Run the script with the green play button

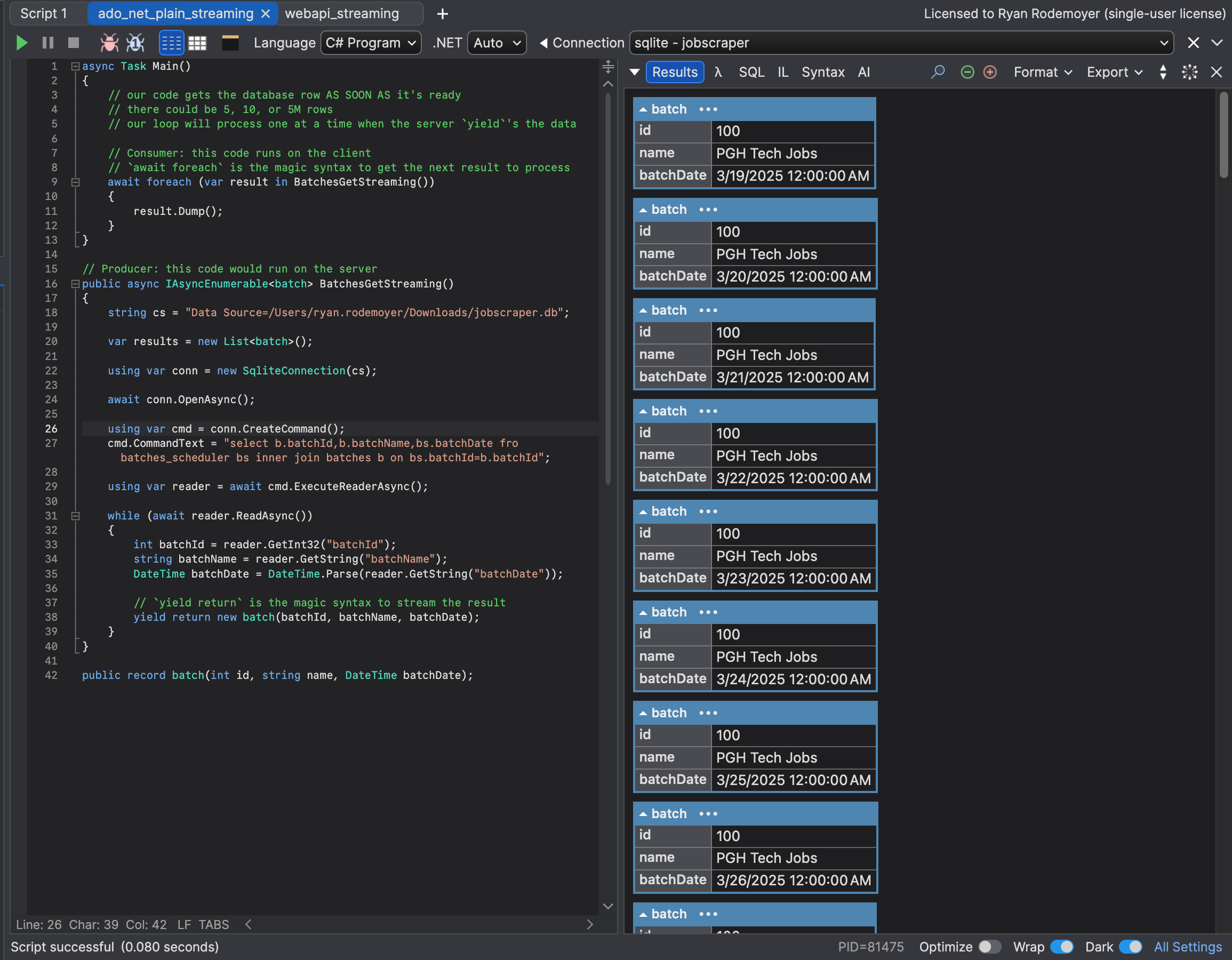tap(21, 43)
